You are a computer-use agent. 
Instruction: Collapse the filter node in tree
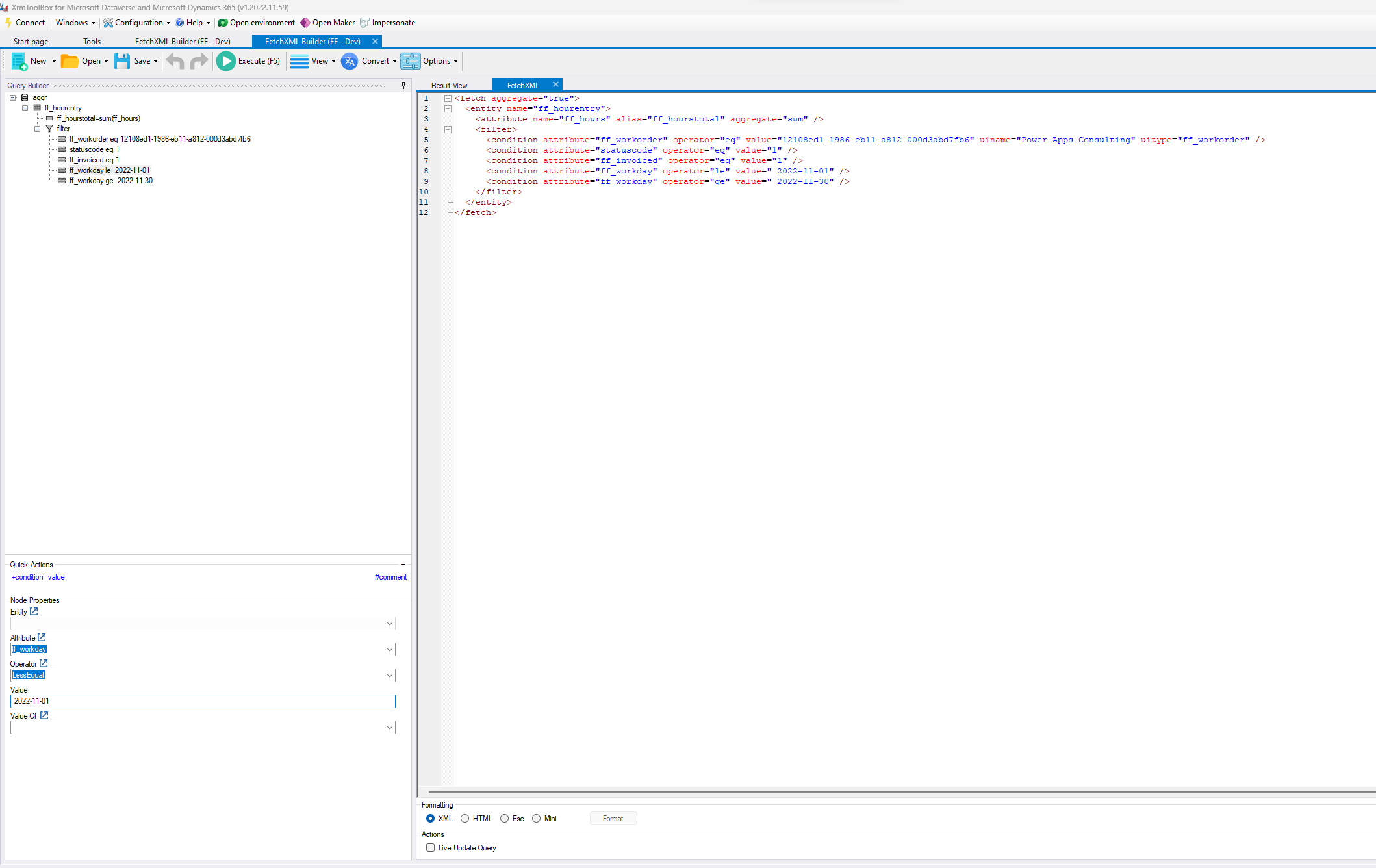tap(38, 129)
